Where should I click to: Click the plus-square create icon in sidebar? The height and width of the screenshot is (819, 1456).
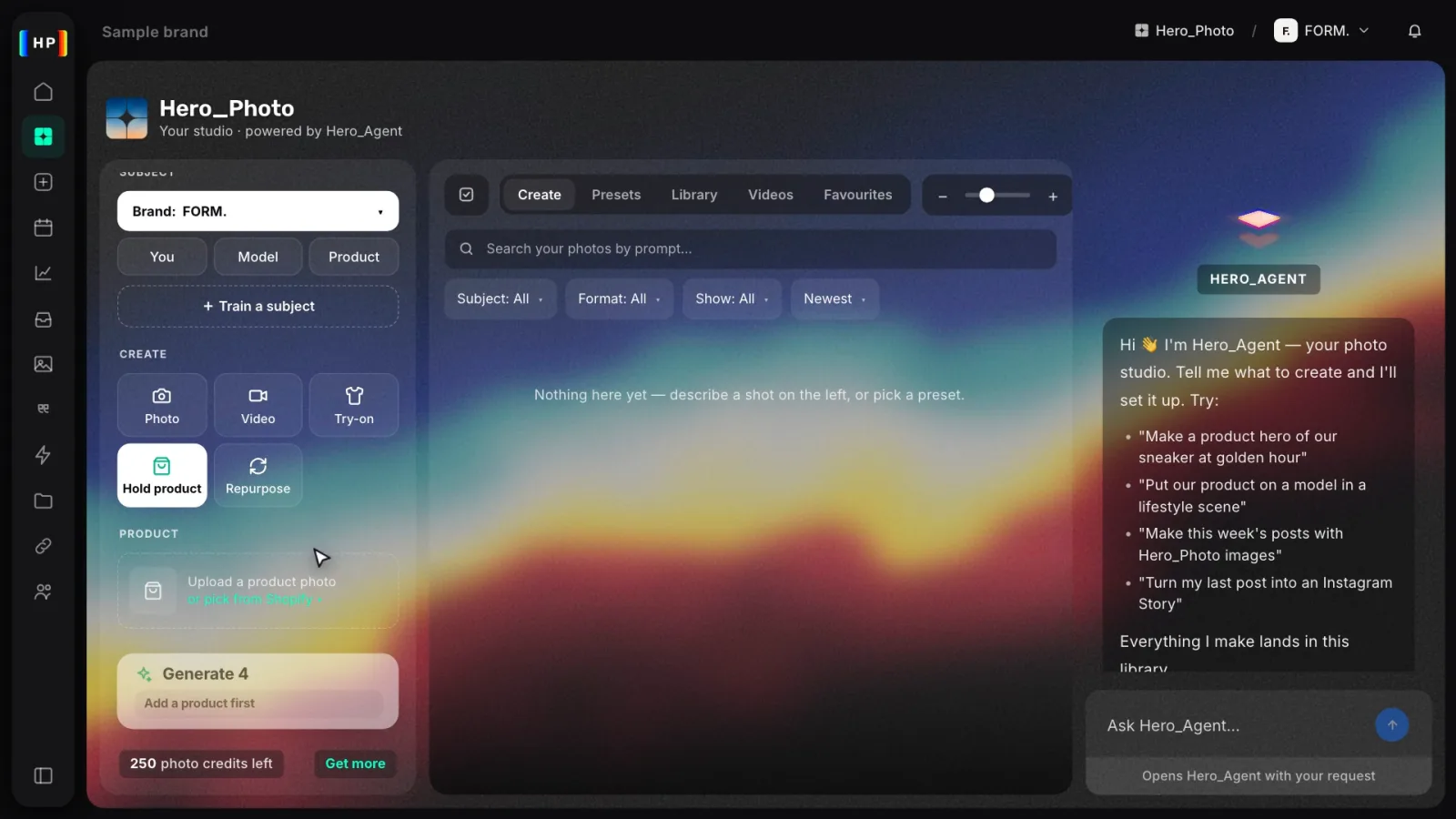[43, 182]
